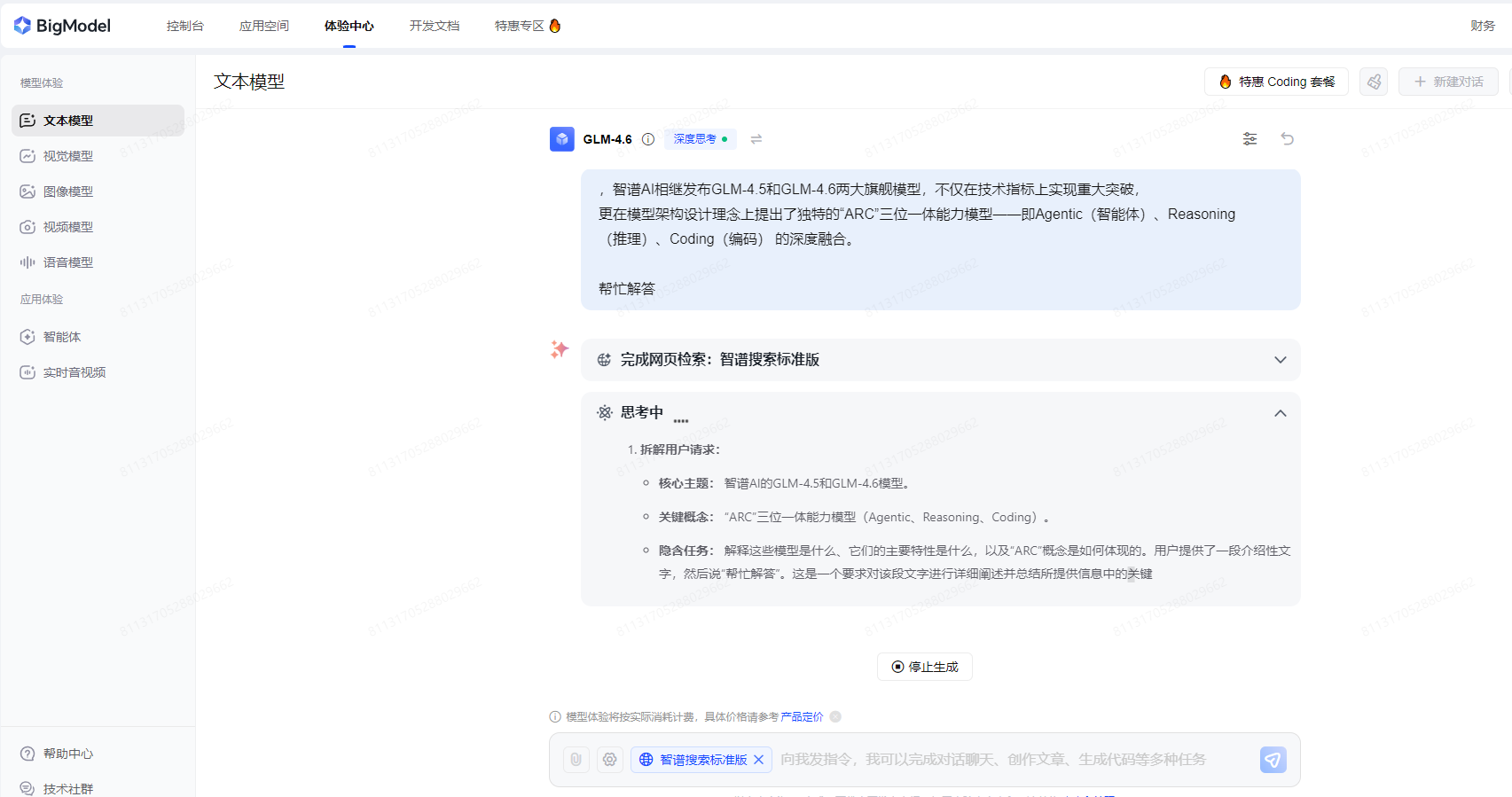Dismiss the pricing notice close icon
Viewport: 1512px width, 797px height.
(x=835, y=716)
